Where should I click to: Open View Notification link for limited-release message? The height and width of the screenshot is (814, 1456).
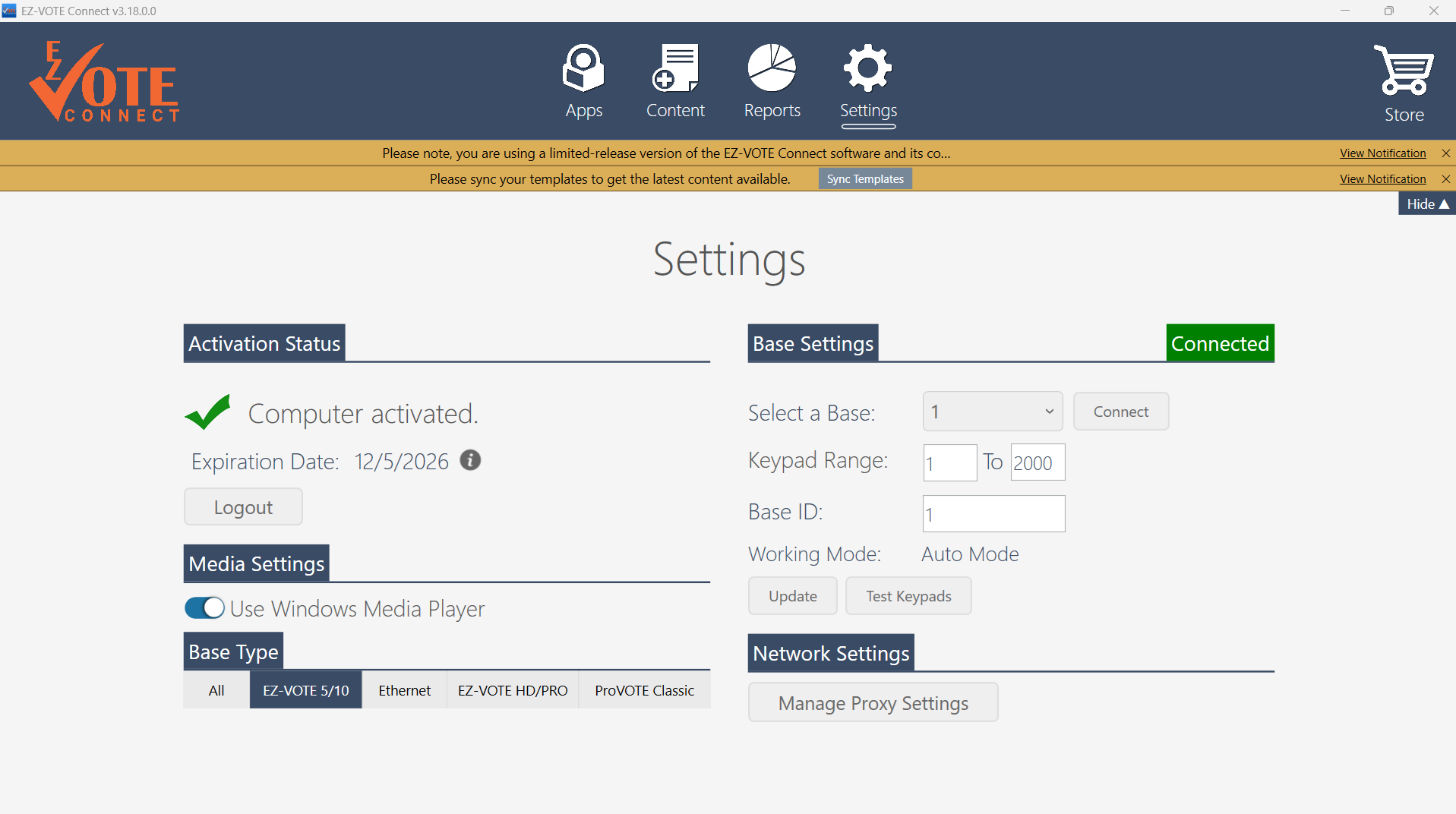coord(1382,153)
